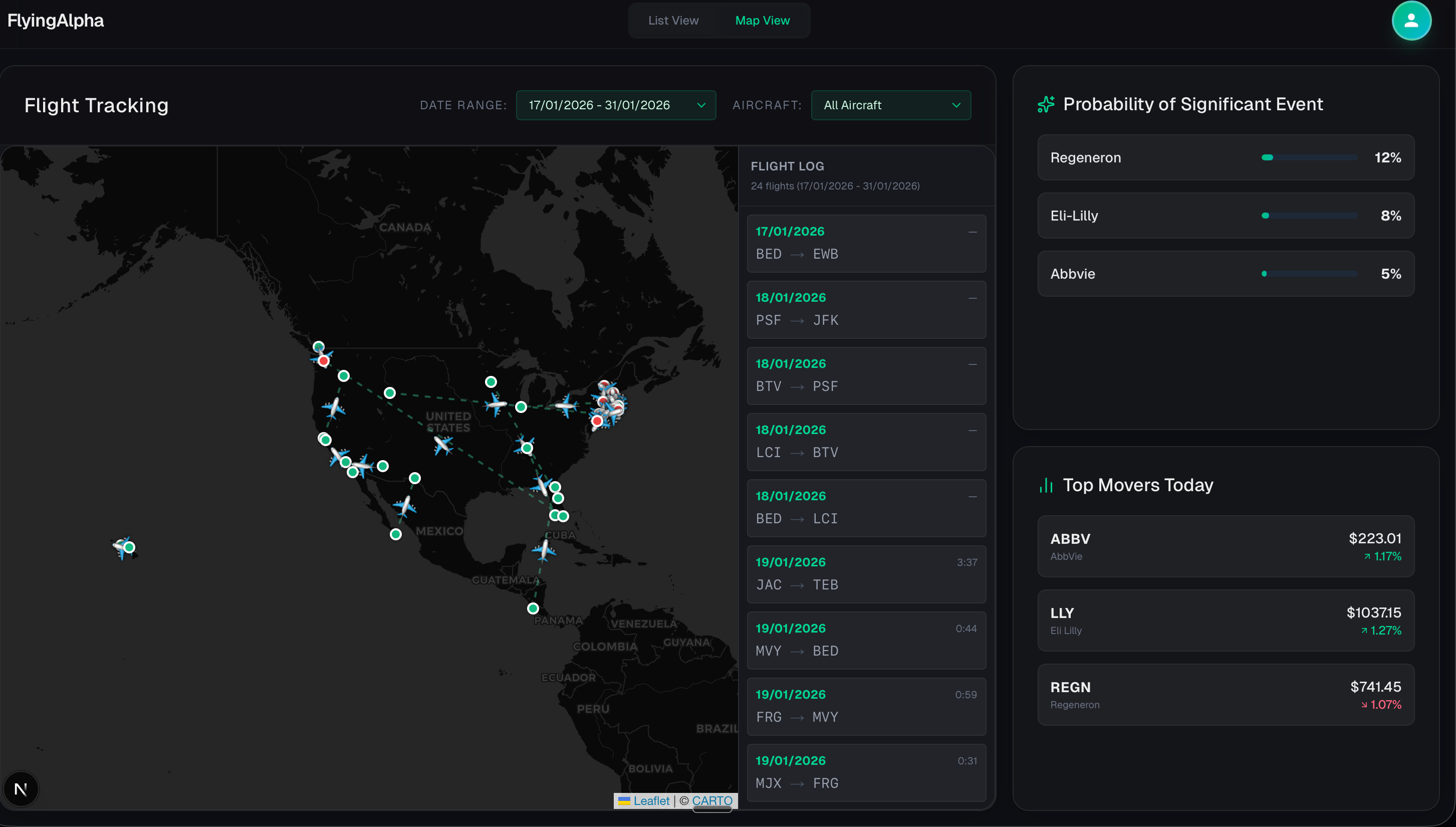The image size is (1456, 827).
Task: Open the CARTO attribution link
Action: [712, 800]
